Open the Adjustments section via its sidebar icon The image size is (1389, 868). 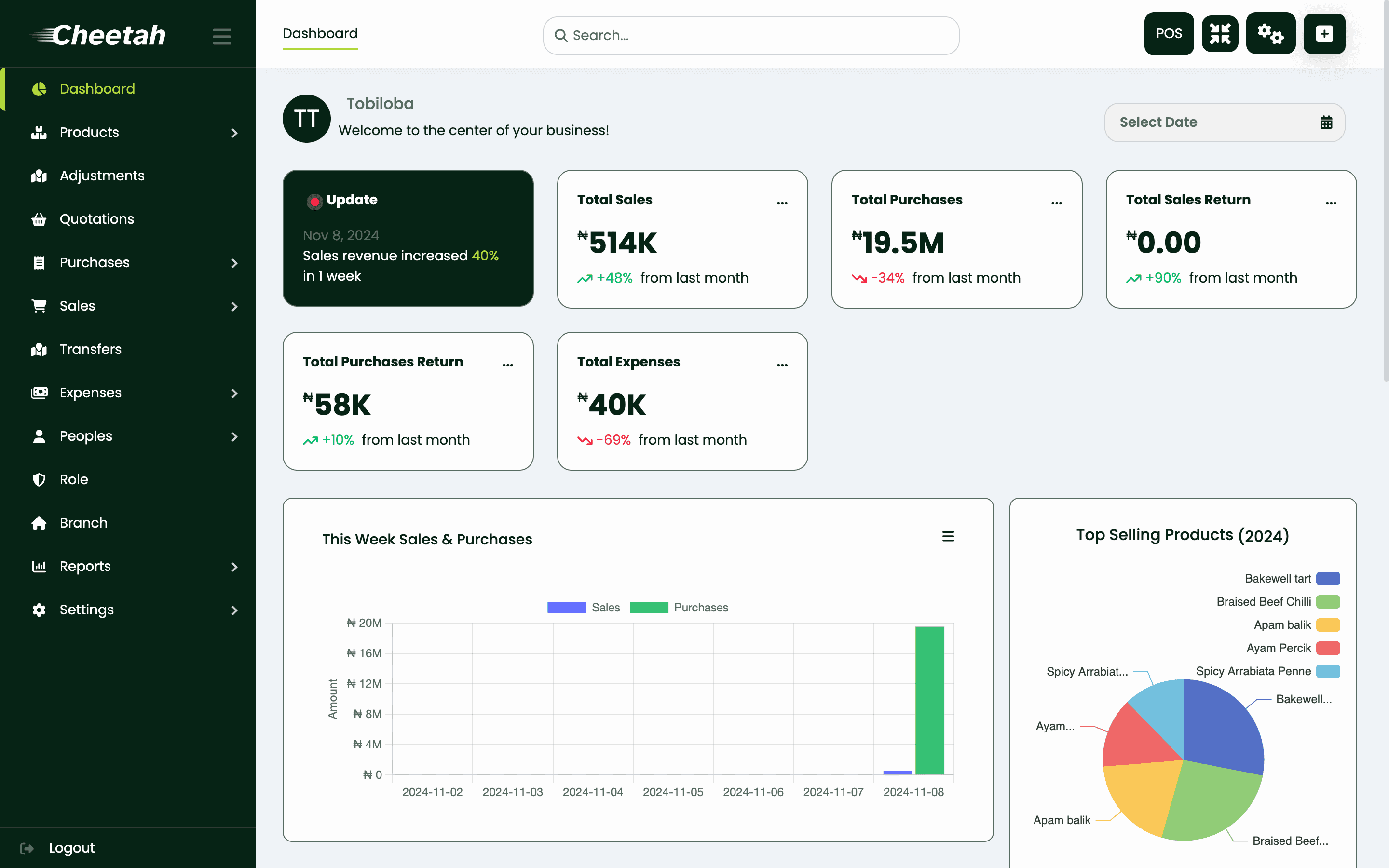coord(39,176)
